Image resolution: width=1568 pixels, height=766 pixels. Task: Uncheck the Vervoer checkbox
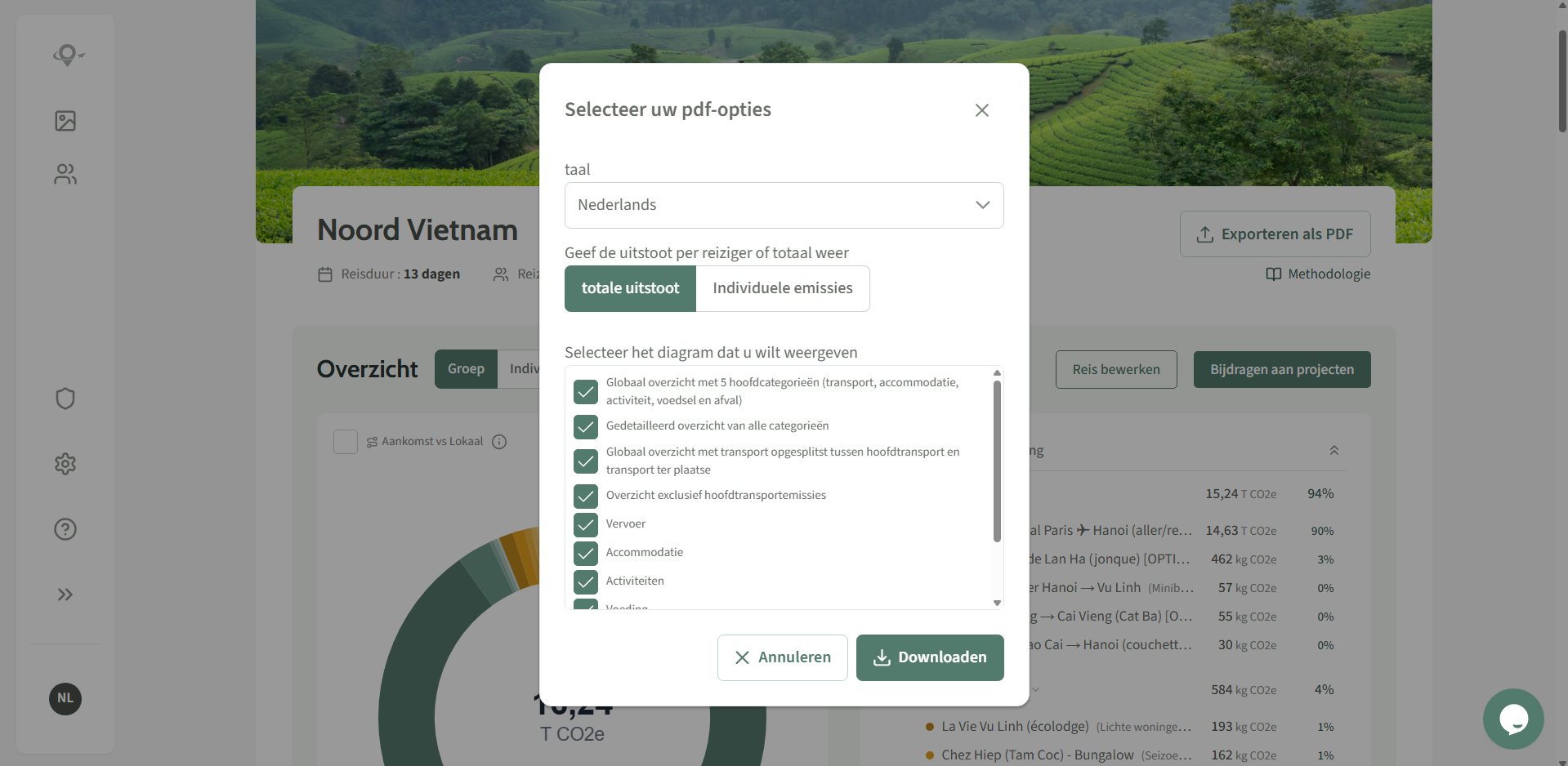pyautogui.click(x=586, y=524)
